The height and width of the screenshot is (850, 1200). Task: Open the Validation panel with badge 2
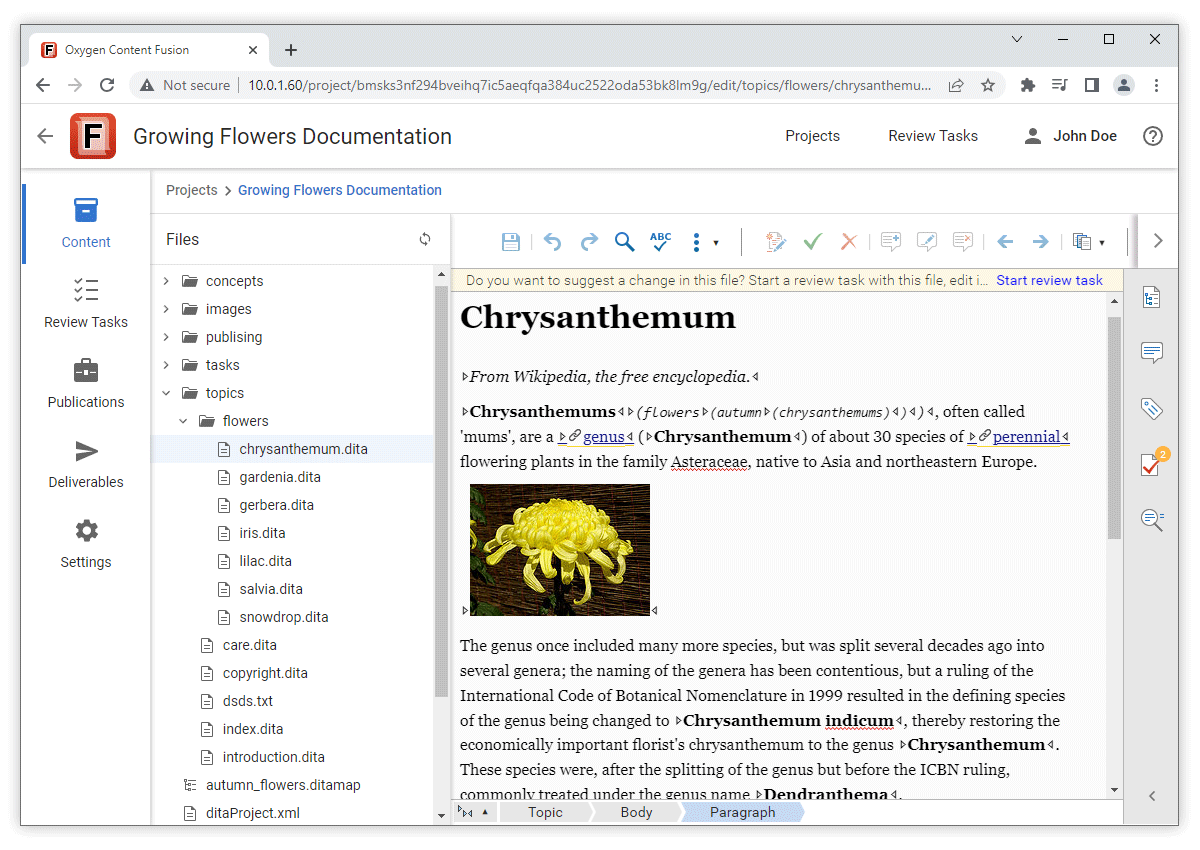click(x=1152, y=463)
